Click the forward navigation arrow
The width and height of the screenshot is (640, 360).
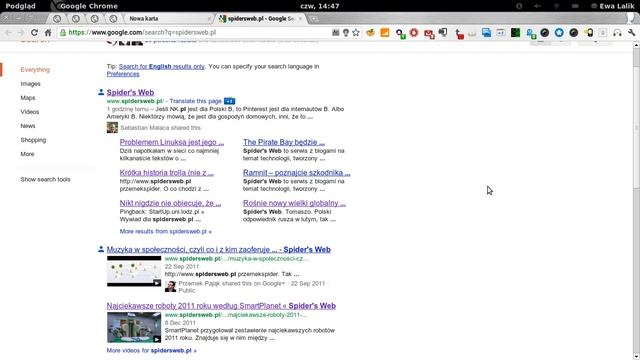point(21,33)
